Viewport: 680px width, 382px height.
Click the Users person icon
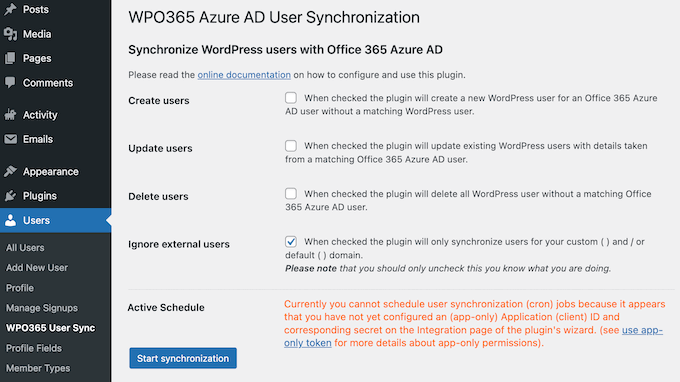pos(10,220)
